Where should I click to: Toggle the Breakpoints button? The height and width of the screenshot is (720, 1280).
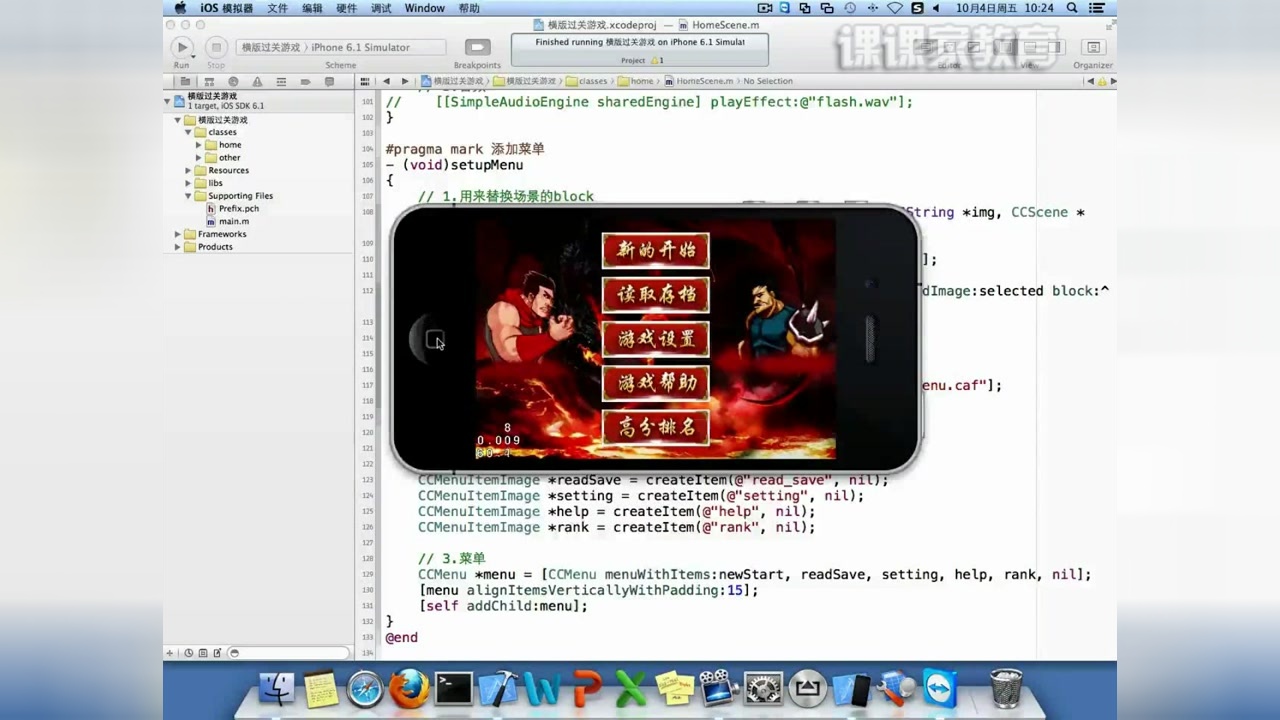pyautogui.click(x=478, y=47)
